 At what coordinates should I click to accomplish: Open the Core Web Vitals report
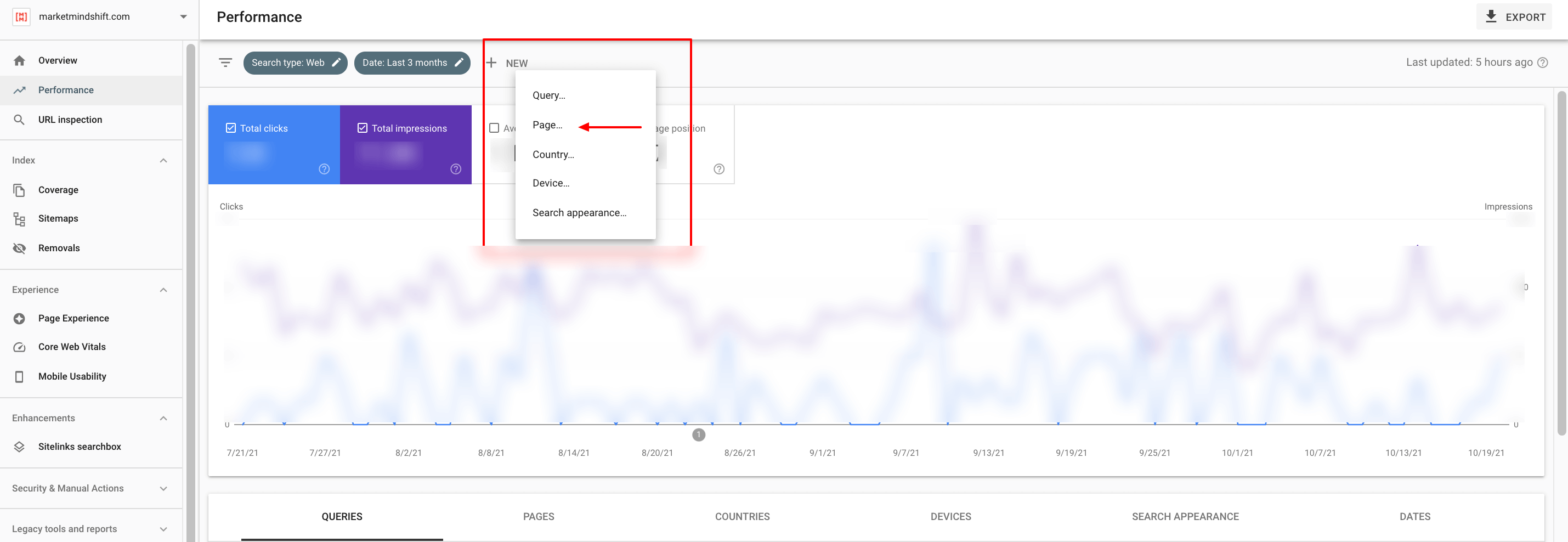click(x=71, y=346)
